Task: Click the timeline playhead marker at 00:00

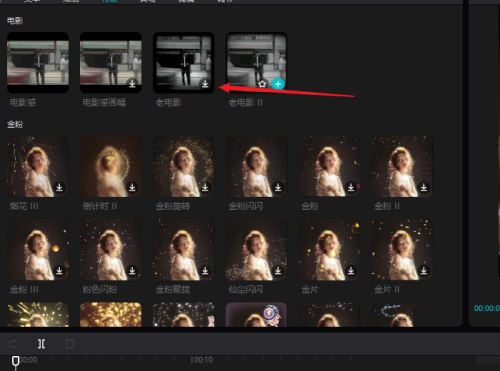Action: pos(15,361)
